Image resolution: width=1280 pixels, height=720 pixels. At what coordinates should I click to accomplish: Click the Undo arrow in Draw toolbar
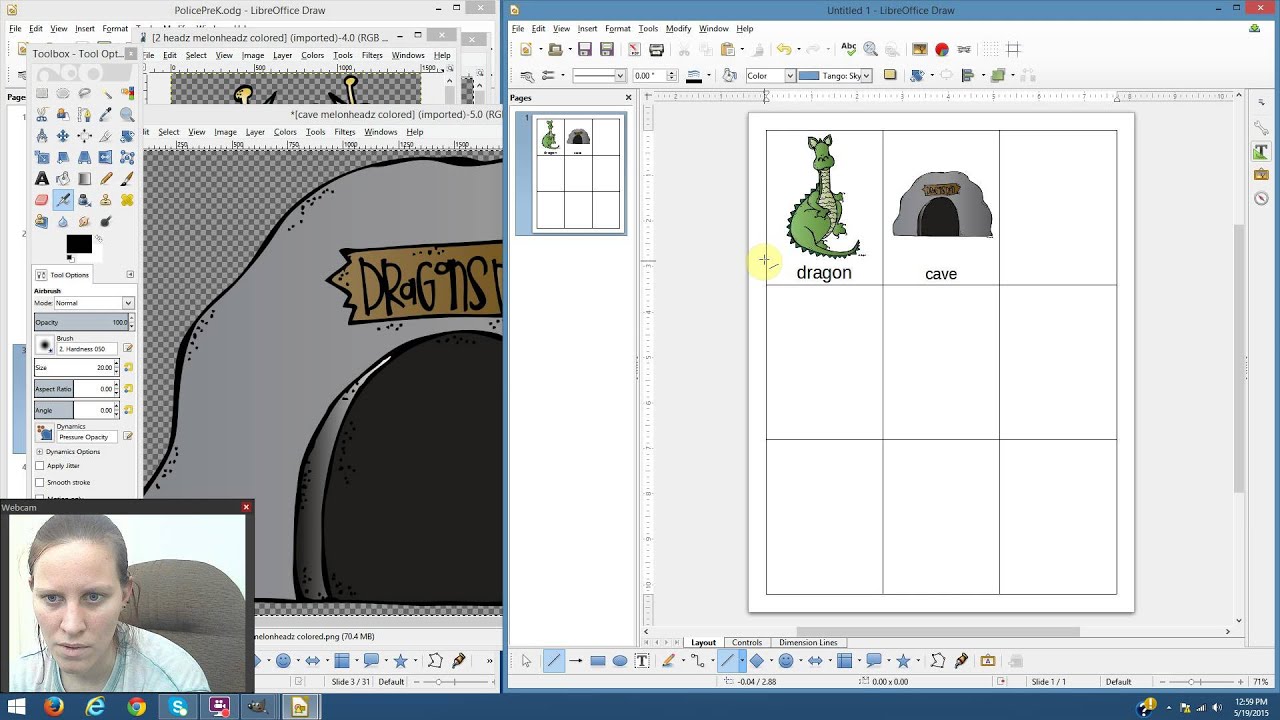pyautogui.click(x=784, y=49)
